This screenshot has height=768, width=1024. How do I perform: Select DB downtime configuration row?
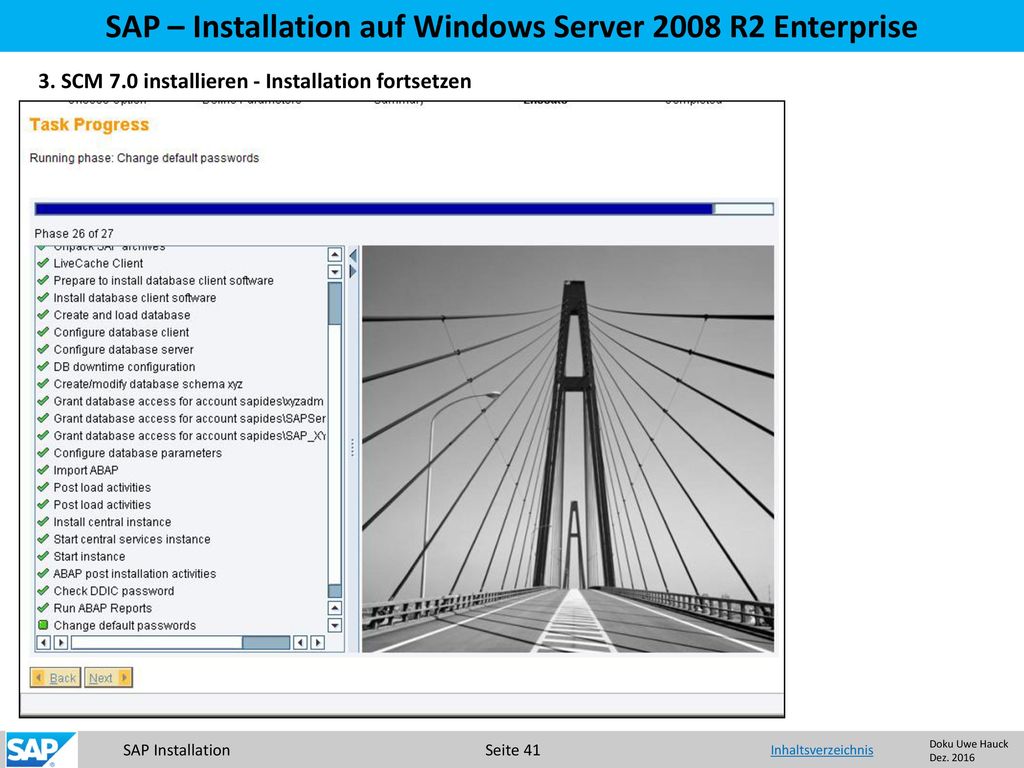(x=124, y=367)
